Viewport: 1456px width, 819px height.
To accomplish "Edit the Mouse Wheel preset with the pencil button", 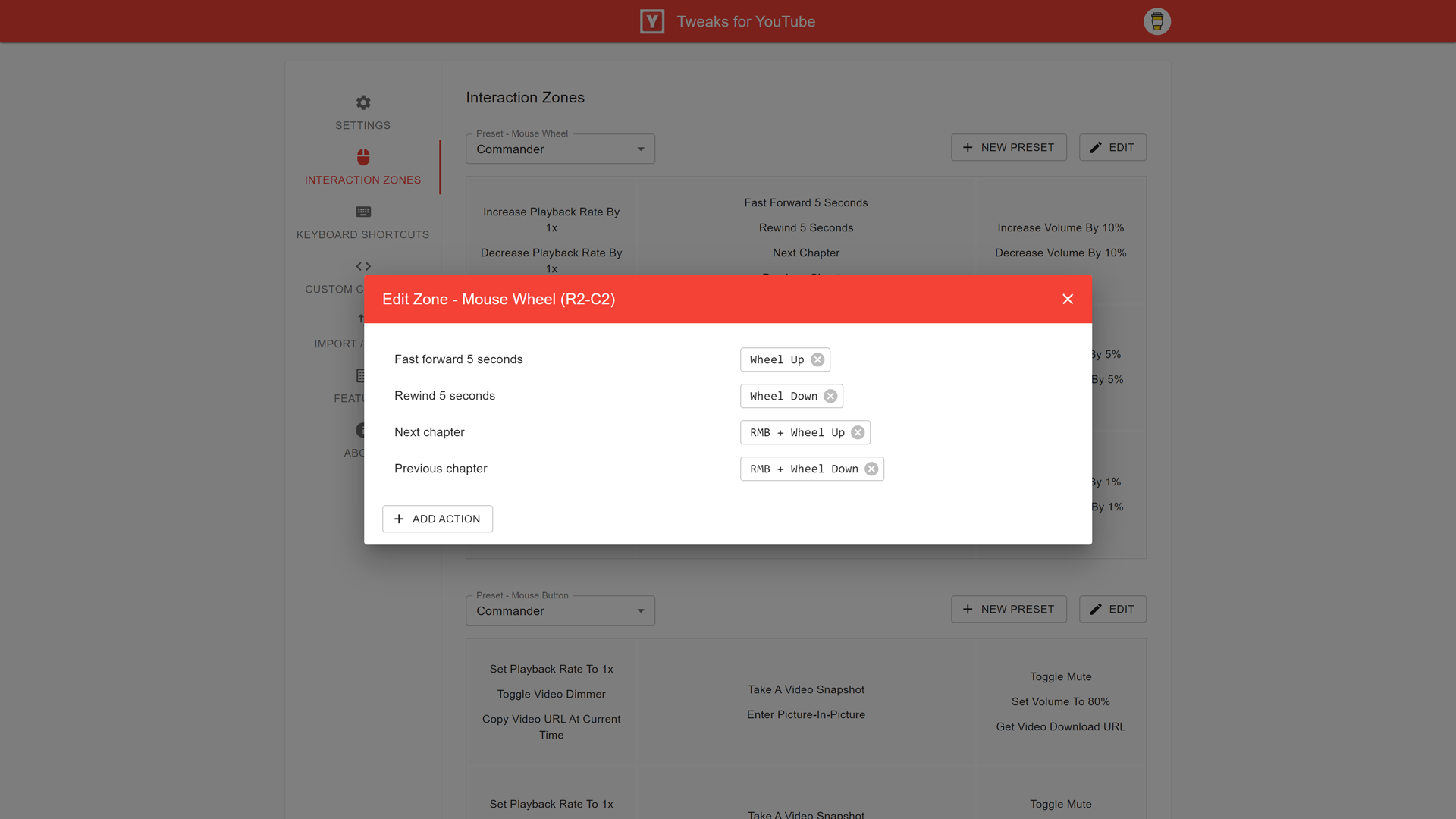I will [x=1112, y=147].
